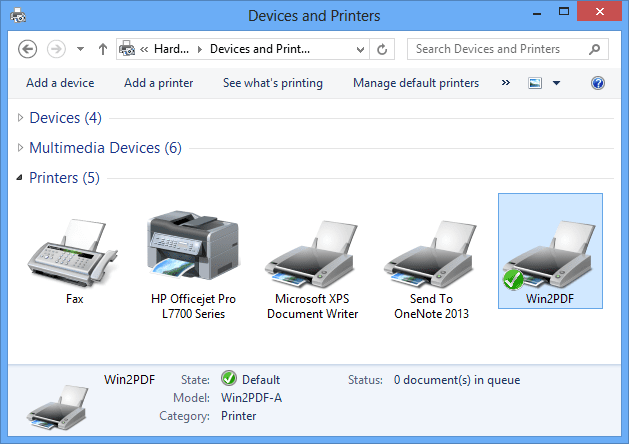Viewport: 629px width, 444px height.
Task: Expand the Devices (4) group
Action: point(20,118)
